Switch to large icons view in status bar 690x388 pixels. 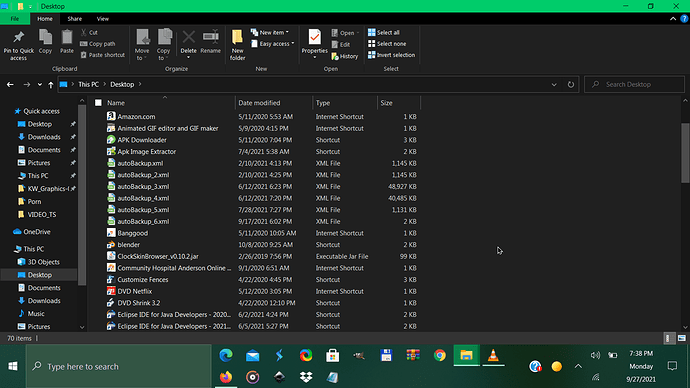point(682,338)
